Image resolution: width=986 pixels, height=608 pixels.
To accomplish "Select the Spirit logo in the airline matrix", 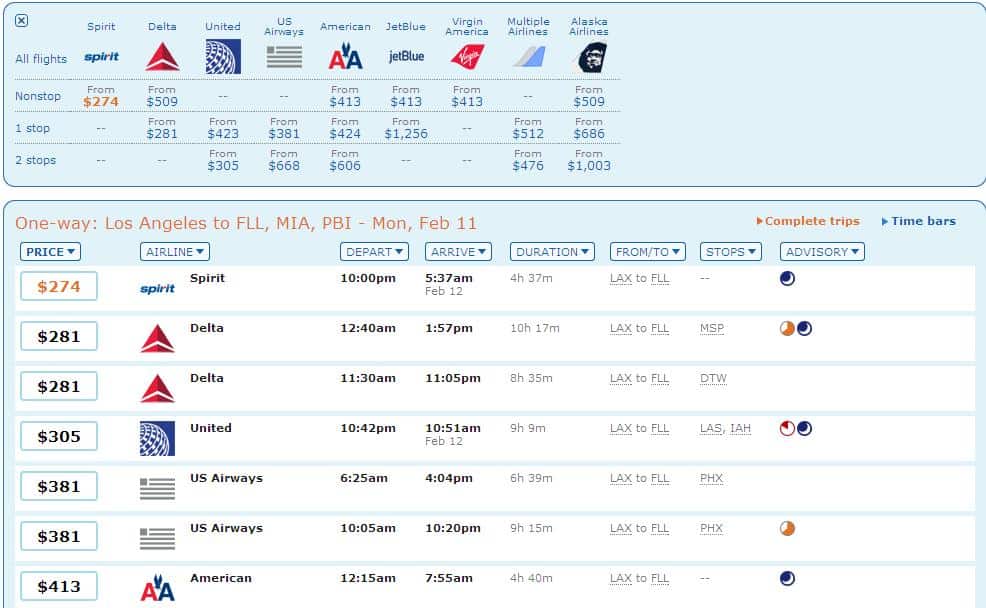I will 101,57.
